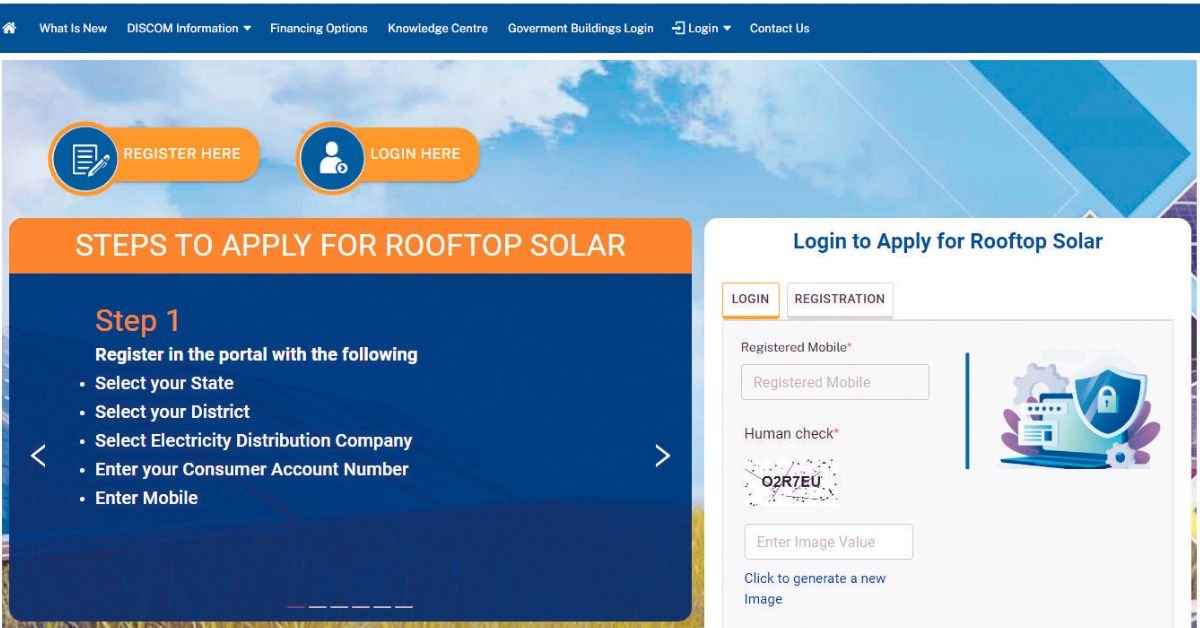Go to previous slide with left arrow
Viewport: 1200px width, 628px height.
38,456
